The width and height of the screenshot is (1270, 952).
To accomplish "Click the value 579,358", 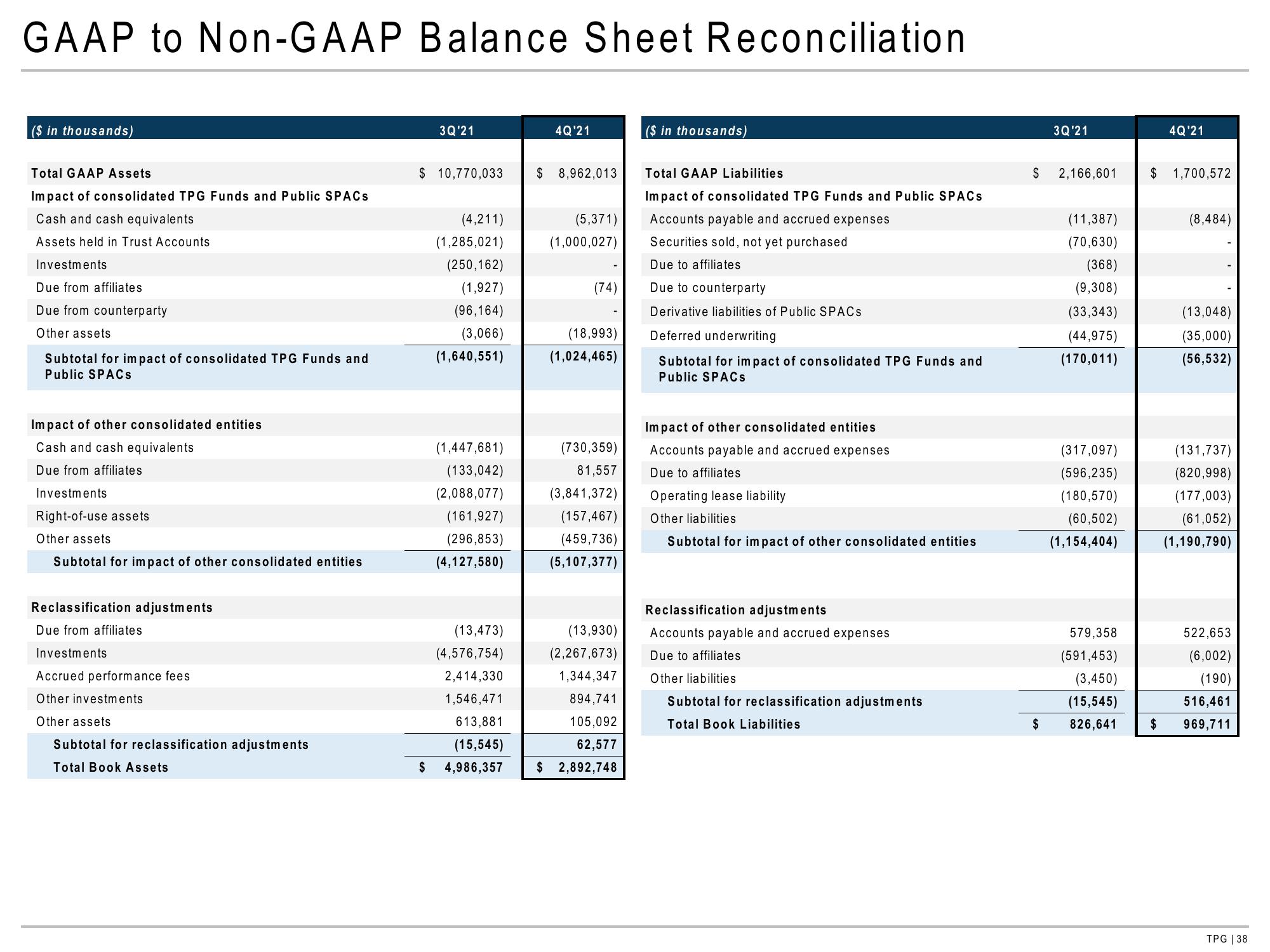I will pos(1093,633).
